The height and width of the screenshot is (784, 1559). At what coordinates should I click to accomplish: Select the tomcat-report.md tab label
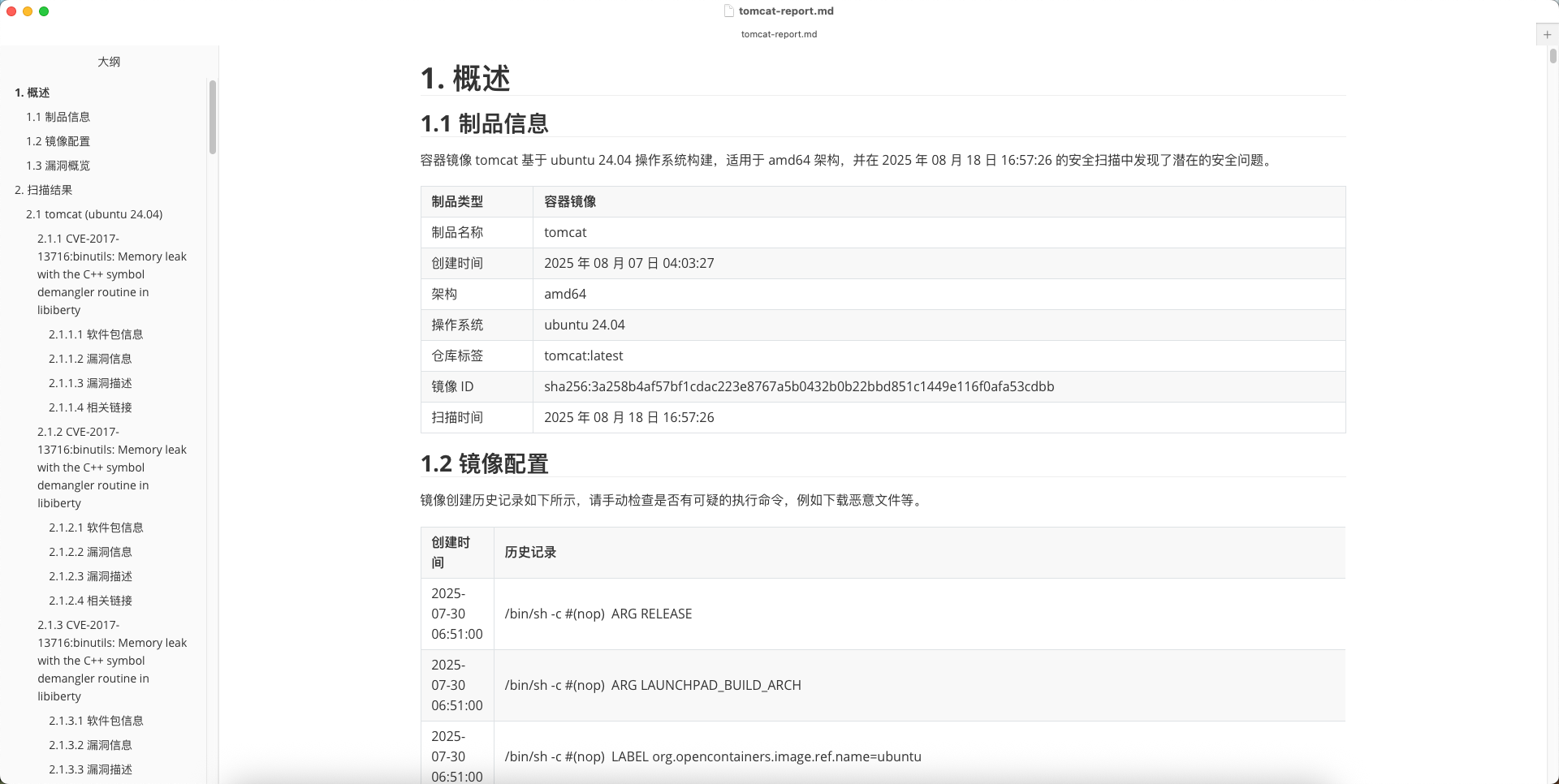[779, 35]
